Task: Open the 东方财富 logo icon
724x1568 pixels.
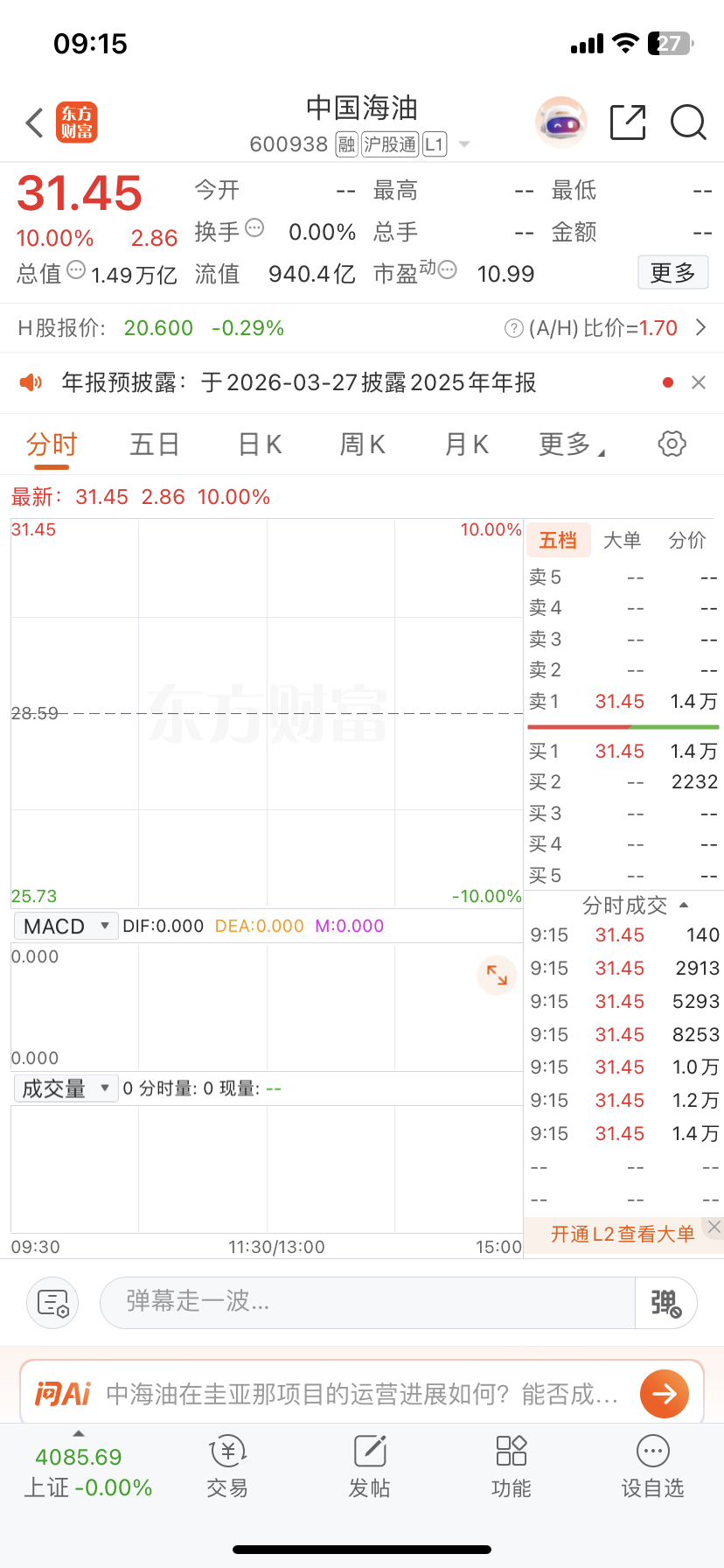Action: pyautogui.click(x=77, y=122)
